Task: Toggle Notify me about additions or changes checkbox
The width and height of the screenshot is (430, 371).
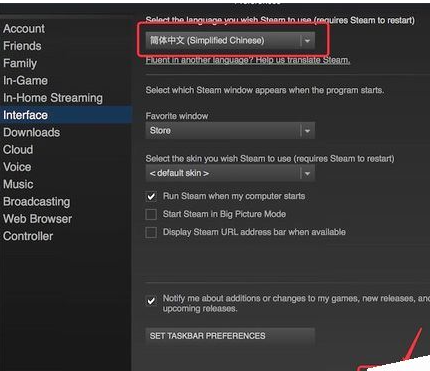Action: coord(151,301)
